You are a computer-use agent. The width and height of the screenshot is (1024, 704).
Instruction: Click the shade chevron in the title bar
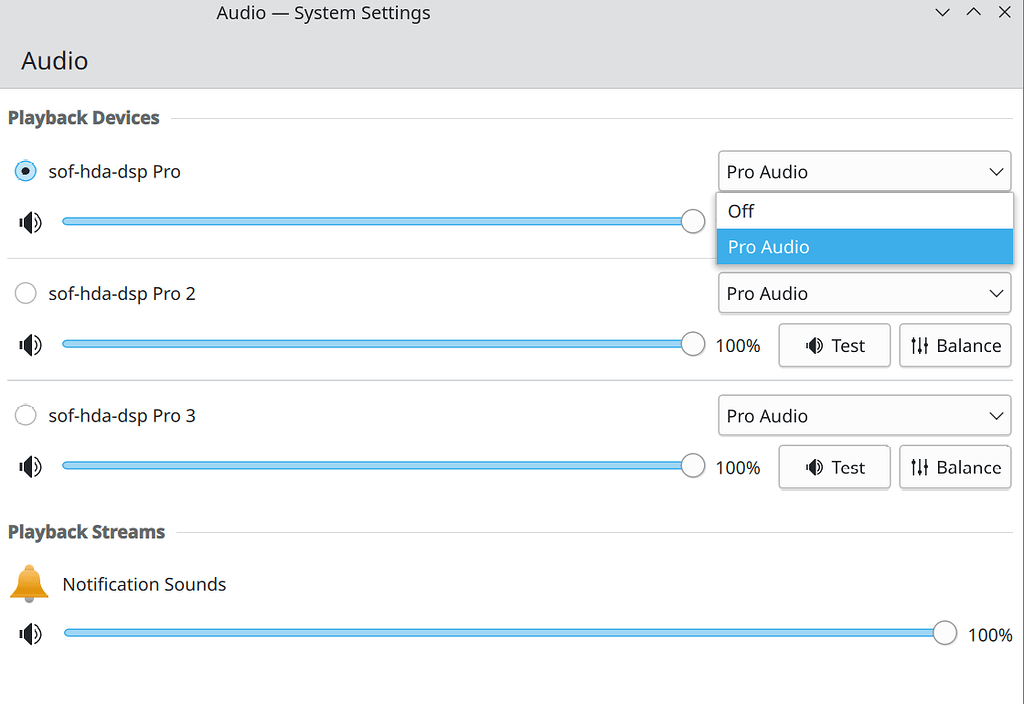pos(942,12)
